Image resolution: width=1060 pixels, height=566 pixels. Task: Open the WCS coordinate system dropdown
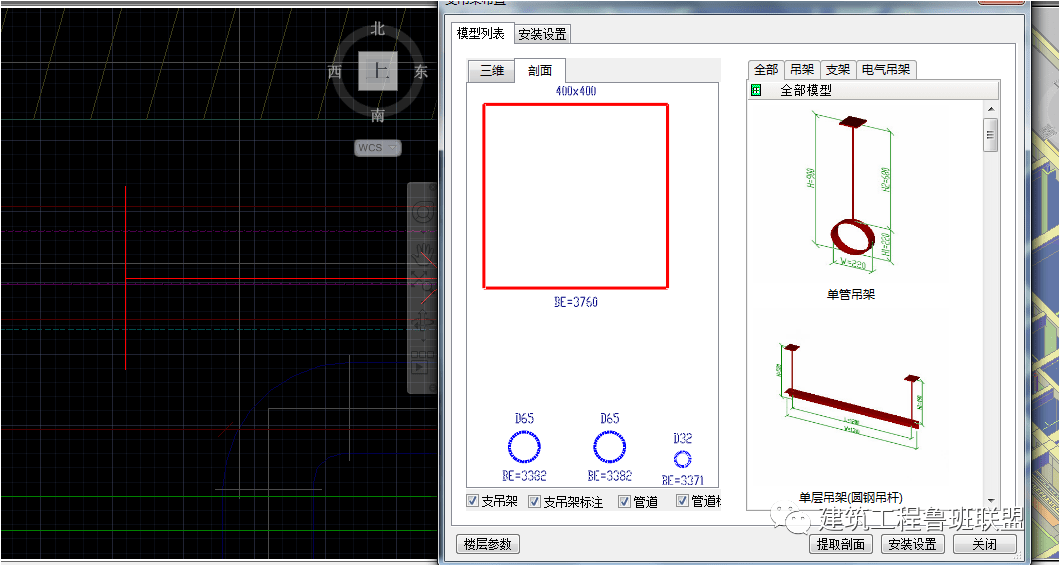click(378, 148)
